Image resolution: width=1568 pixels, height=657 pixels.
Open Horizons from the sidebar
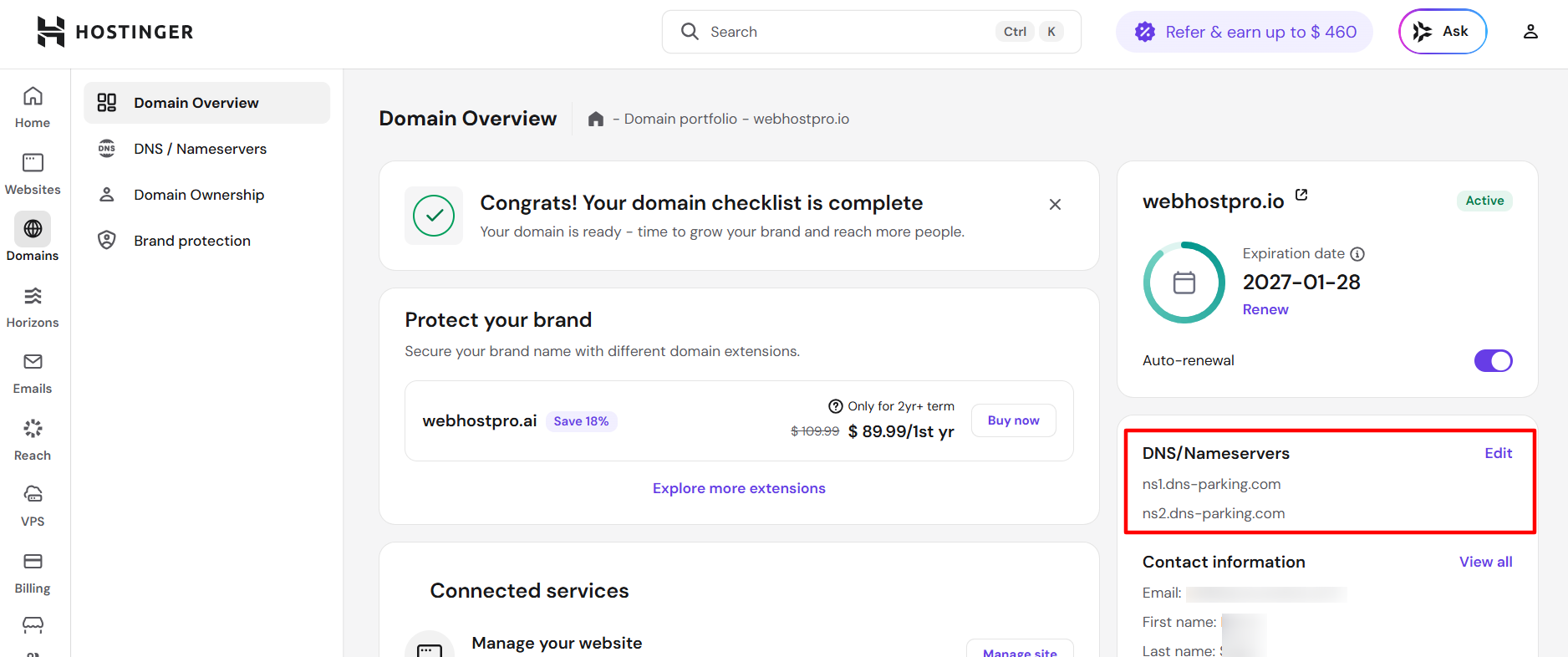(x=33, y=308)
